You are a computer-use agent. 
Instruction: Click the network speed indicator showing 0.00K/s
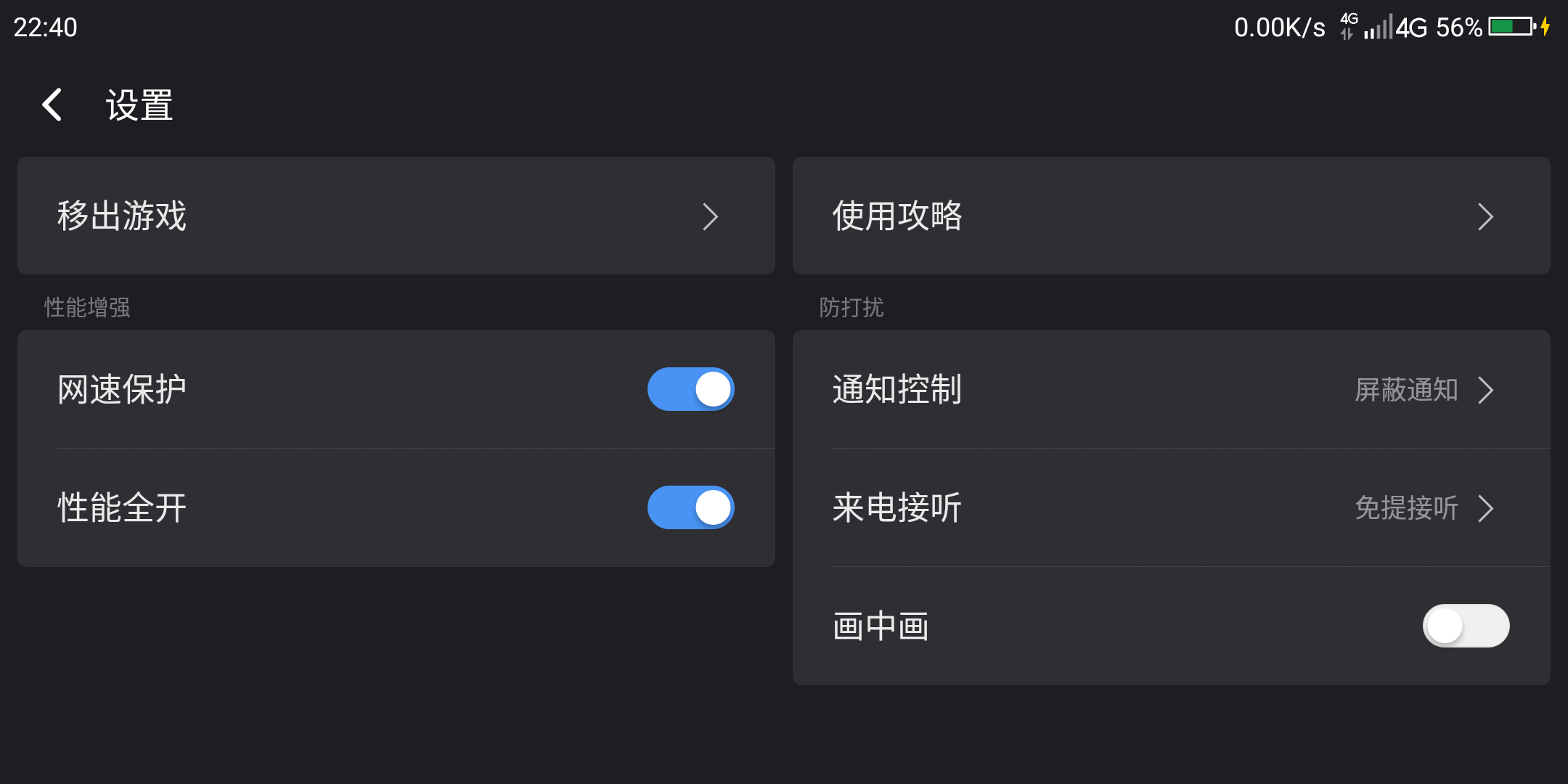pos(1281,27)
